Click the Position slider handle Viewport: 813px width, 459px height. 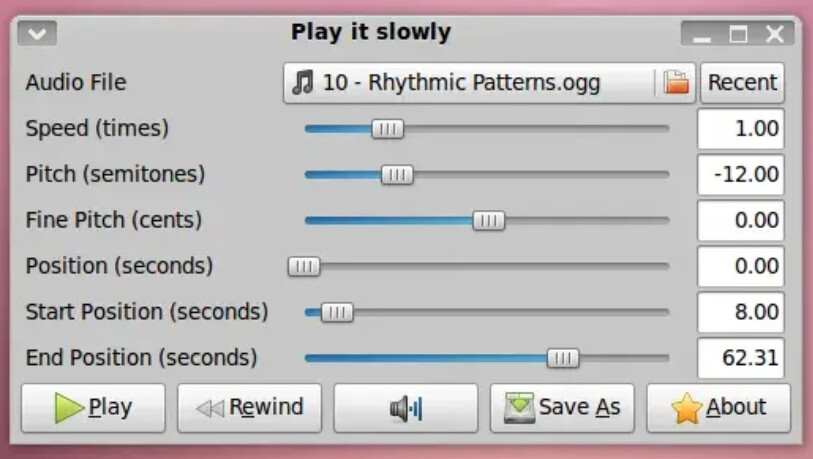tap(303, 266)
